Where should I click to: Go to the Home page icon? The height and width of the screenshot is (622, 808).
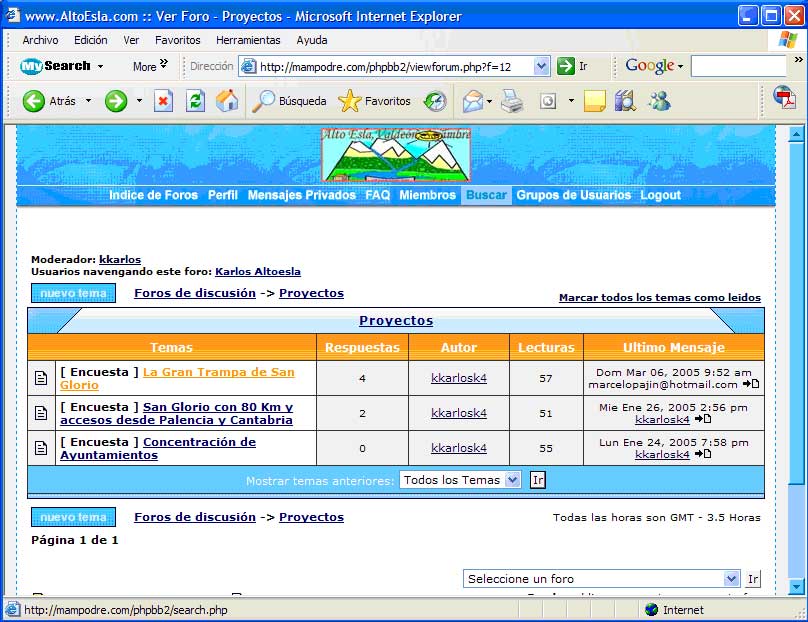227,101
